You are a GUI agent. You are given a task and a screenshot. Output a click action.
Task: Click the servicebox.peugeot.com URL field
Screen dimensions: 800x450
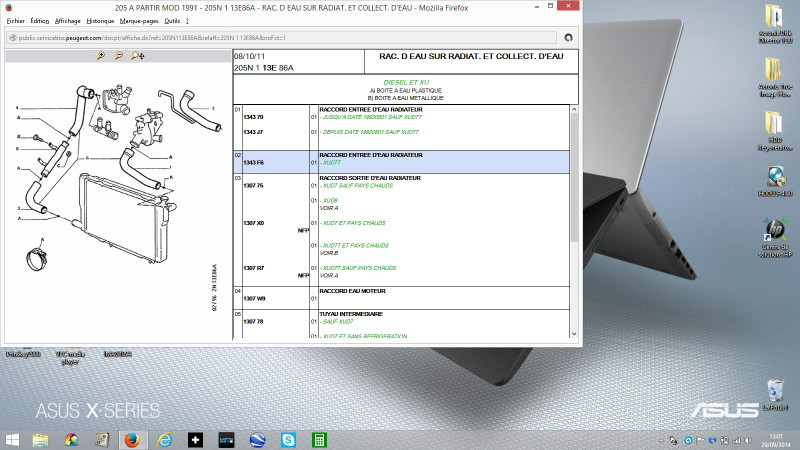pos(282,38)
